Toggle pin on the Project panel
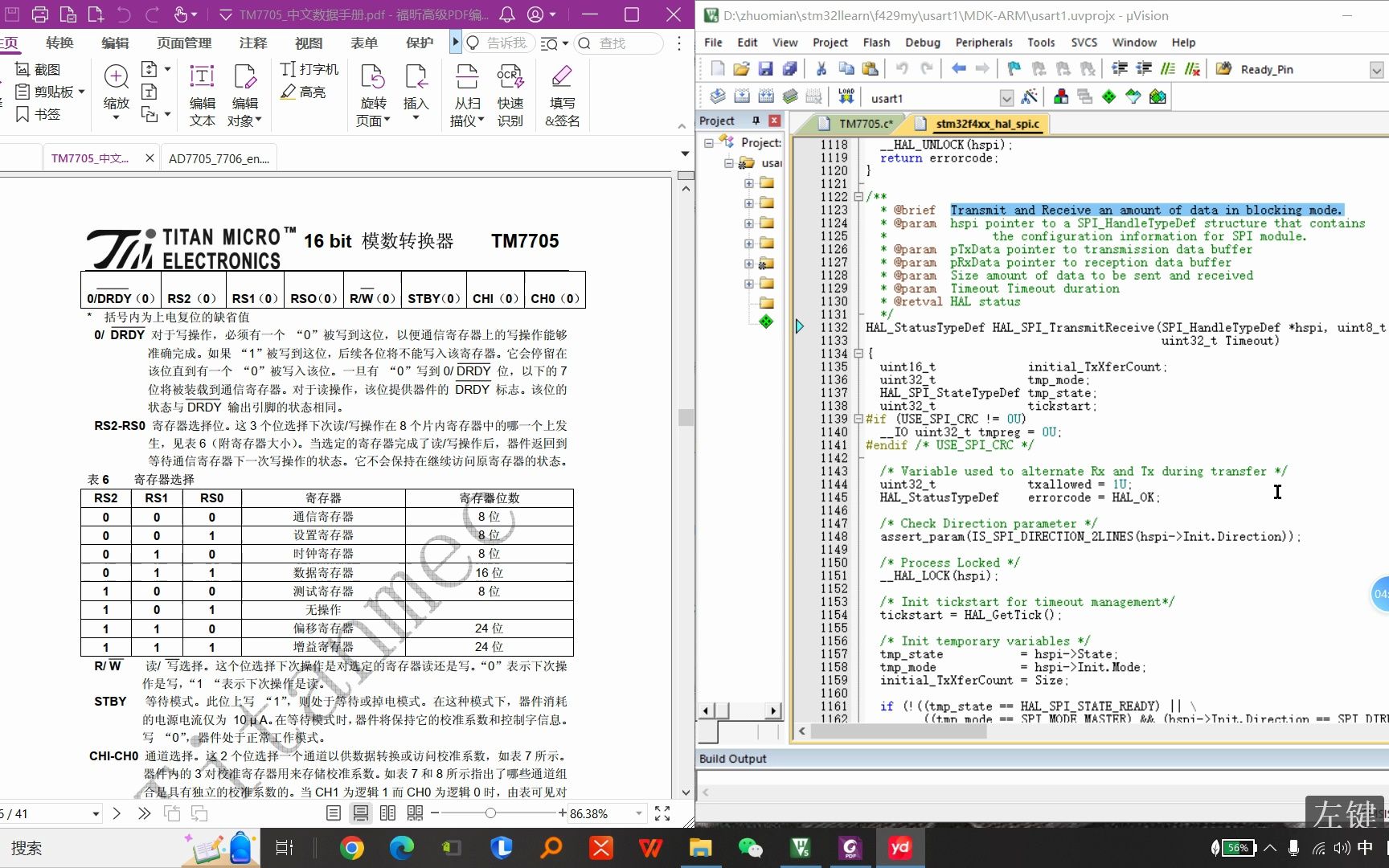 [x=756, y=121]
